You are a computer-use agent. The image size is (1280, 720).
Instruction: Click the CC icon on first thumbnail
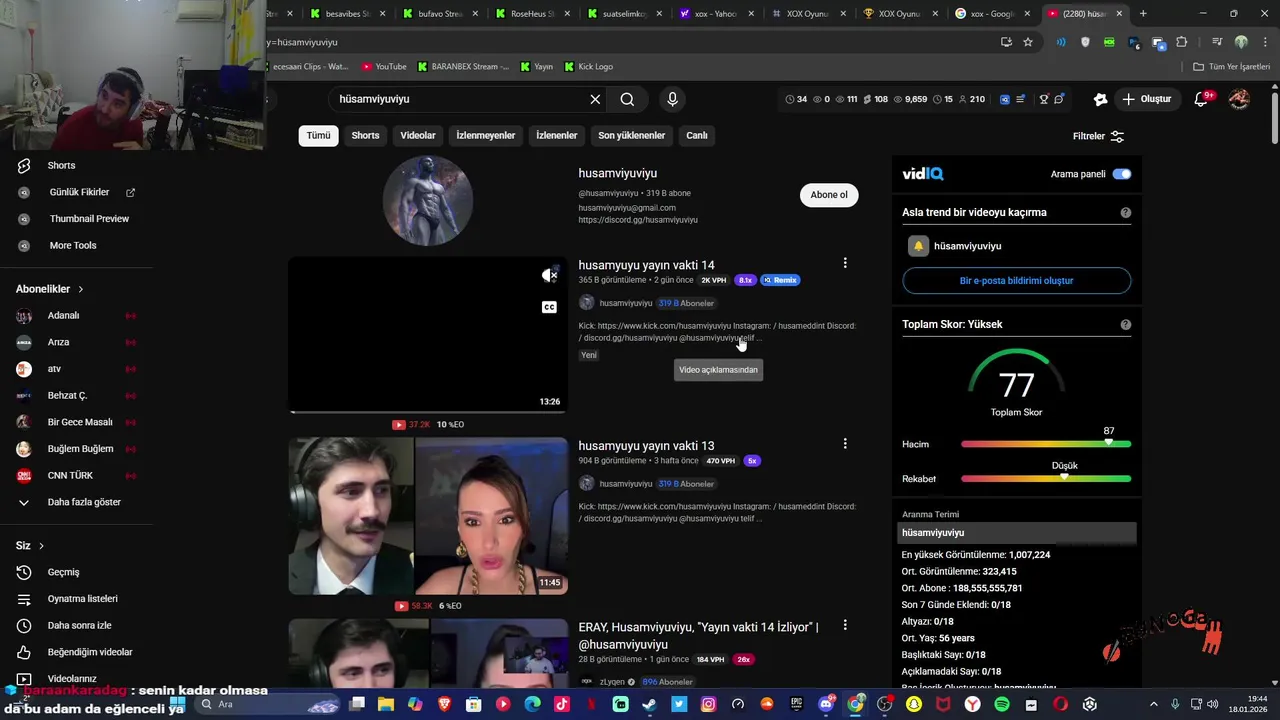tap(549, 307)
